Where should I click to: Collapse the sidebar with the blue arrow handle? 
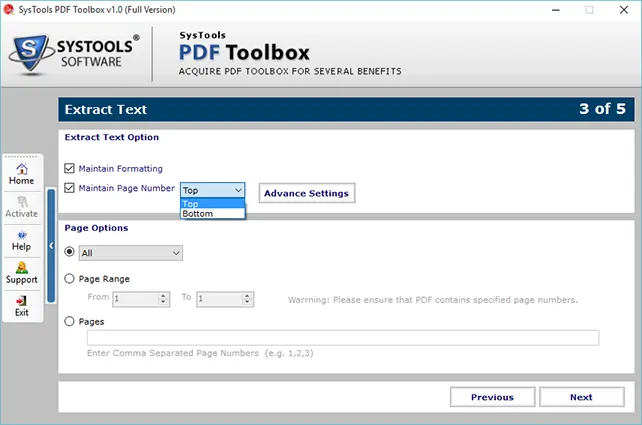click(x=51, y=246)
